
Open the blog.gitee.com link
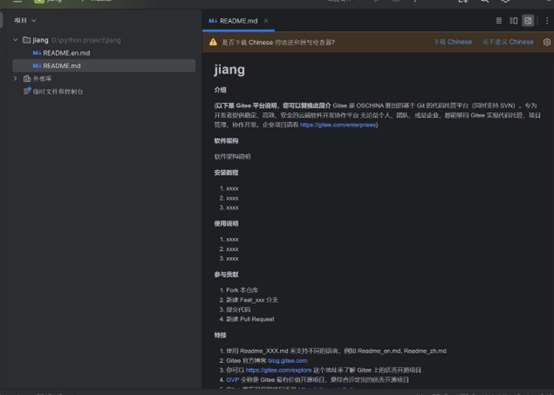tap(288, 361)
